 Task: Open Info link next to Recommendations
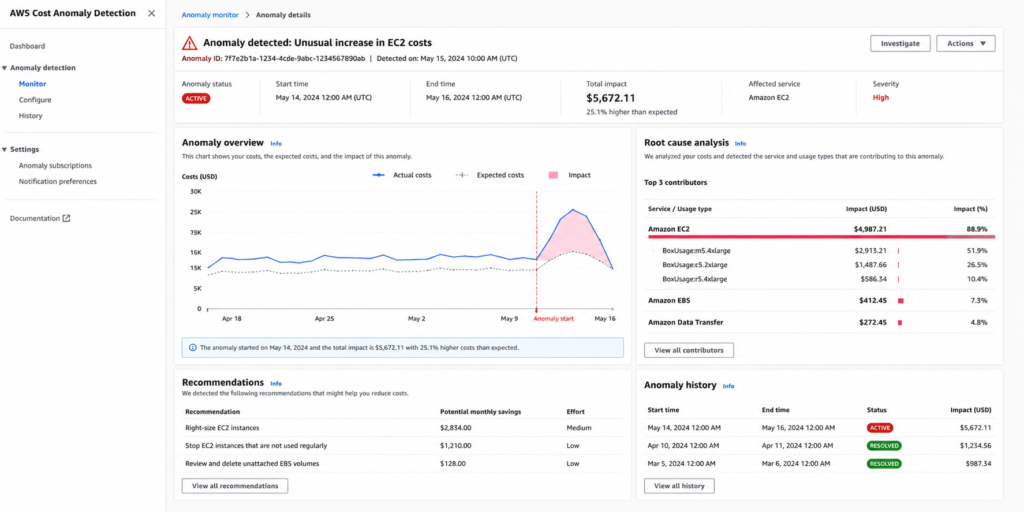276,383
